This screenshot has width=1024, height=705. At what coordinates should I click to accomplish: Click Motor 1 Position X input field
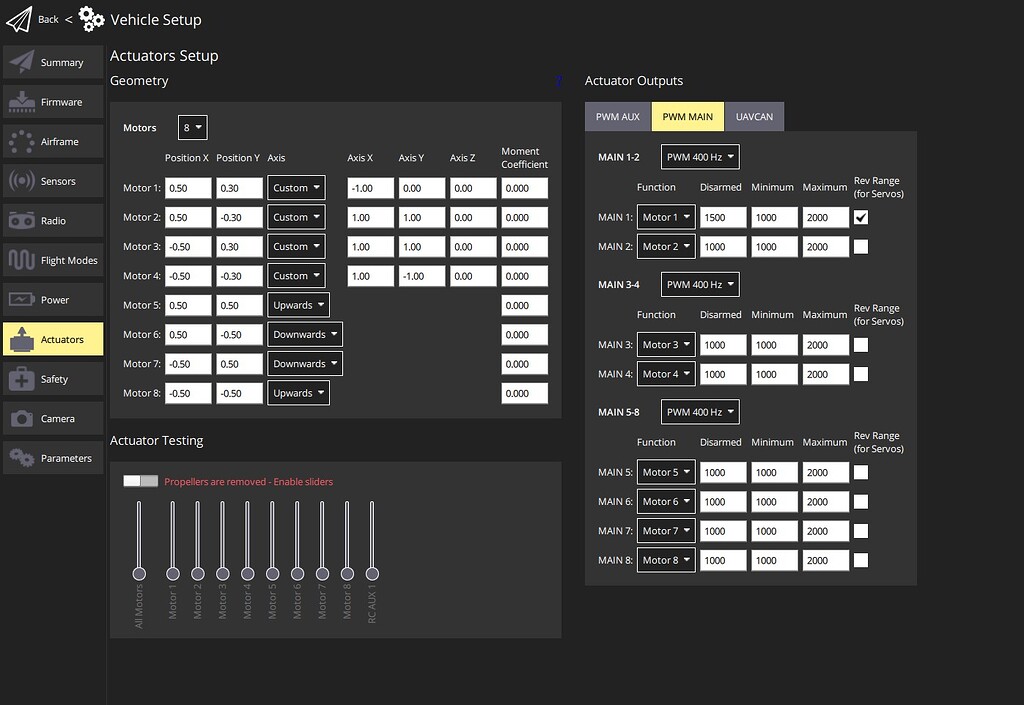[188, 188]
